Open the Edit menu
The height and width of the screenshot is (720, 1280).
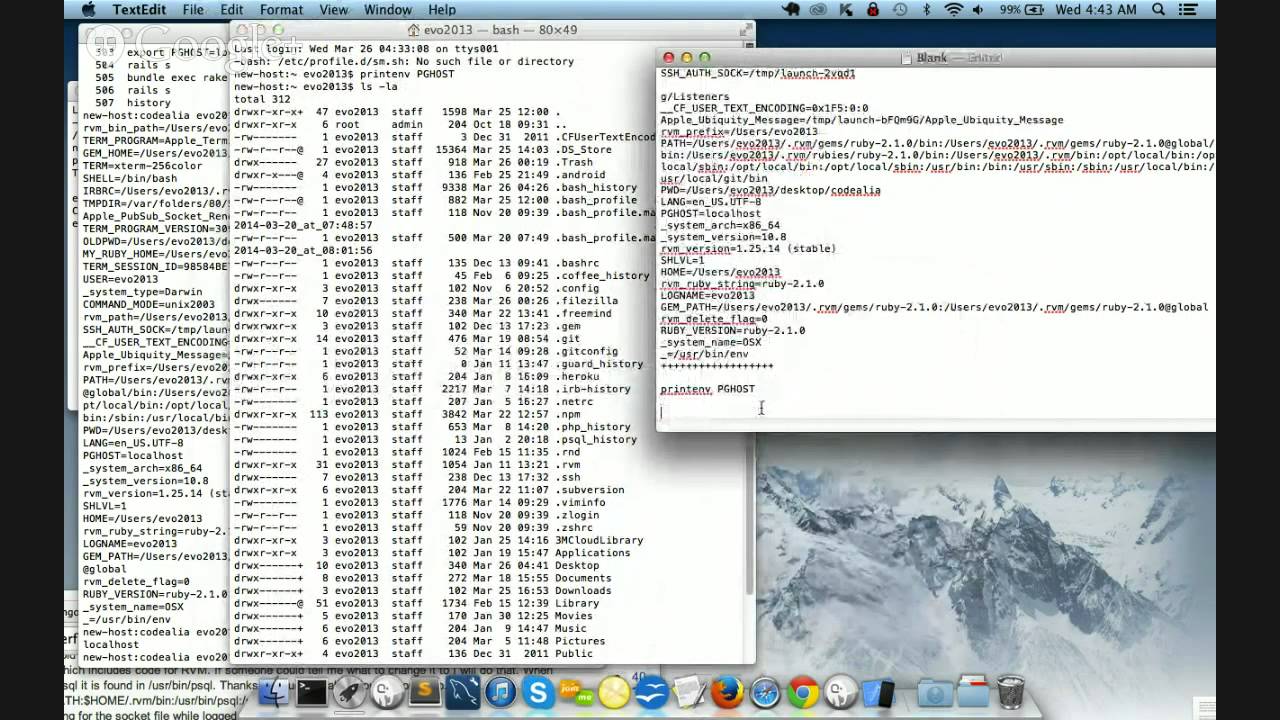(232, 9)
